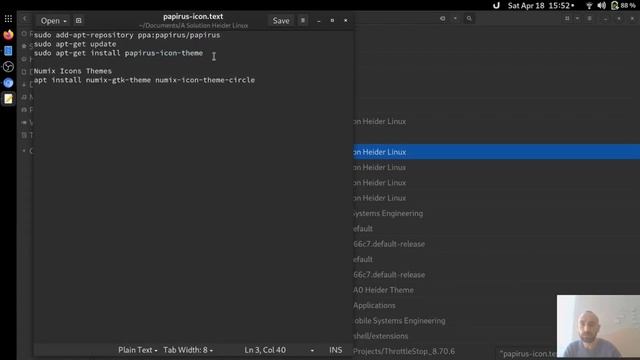Open the dropdown arrow beside Ln 3, Col 40

tap(312, 350)
